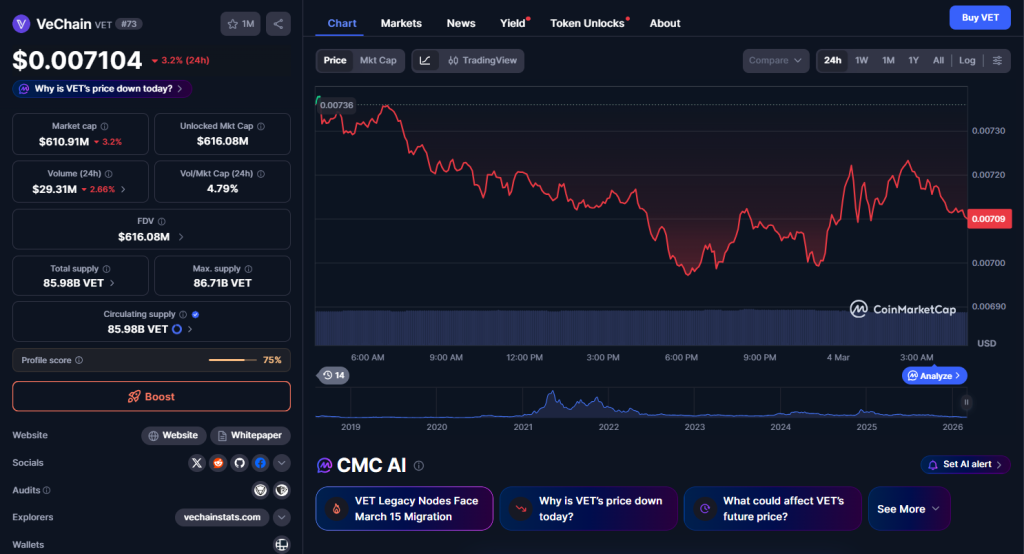Expand the Explorers list chevron
The width and height of the screenshot is (1024, 554).
point(282,517)
